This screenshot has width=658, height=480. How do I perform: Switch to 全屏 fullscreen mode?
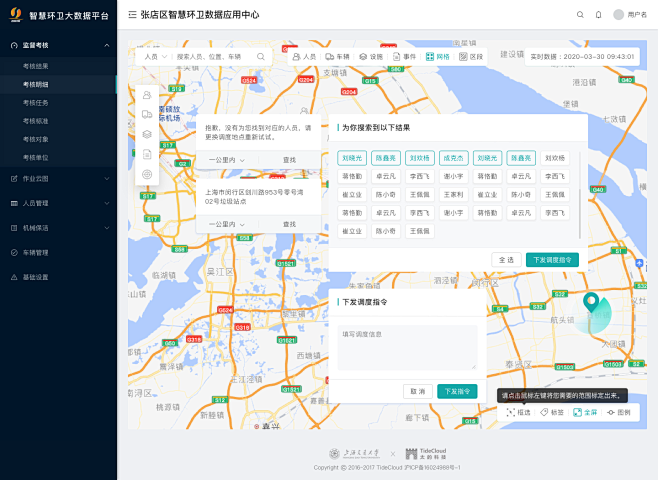pyautogui.click(x=585, y=412)
